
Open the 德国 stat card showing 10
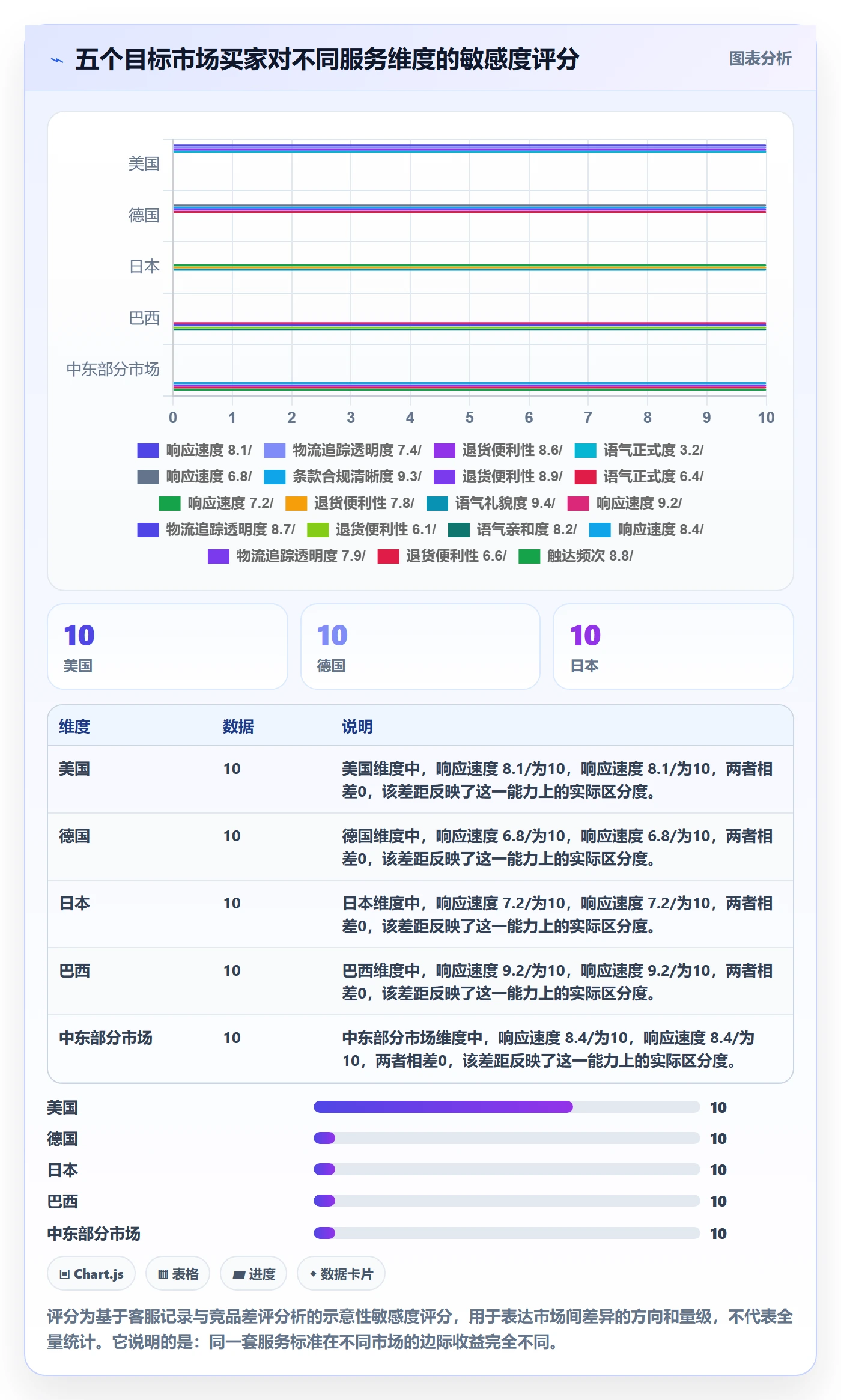pos(421,647)
